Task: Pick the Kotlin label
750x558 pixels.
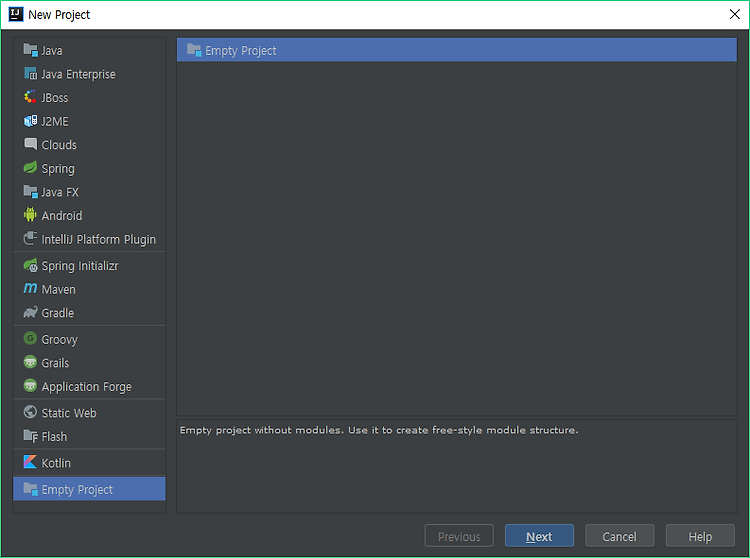Action: pyautogui.click(x=56, y=463)
